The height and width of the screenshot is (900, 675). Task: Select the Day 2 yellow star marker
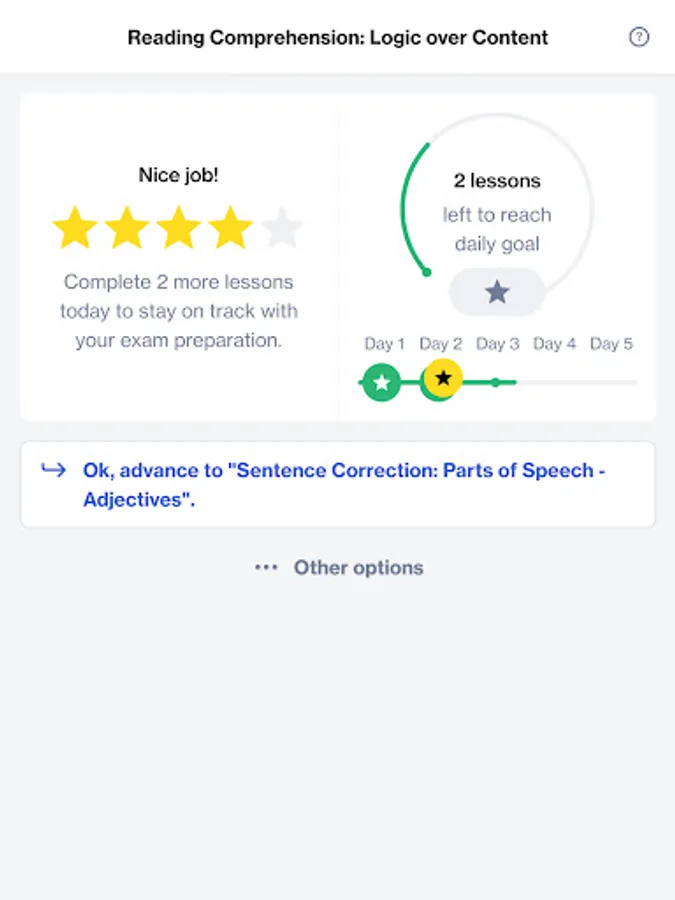pyautogui.click(x=443, y=378)
